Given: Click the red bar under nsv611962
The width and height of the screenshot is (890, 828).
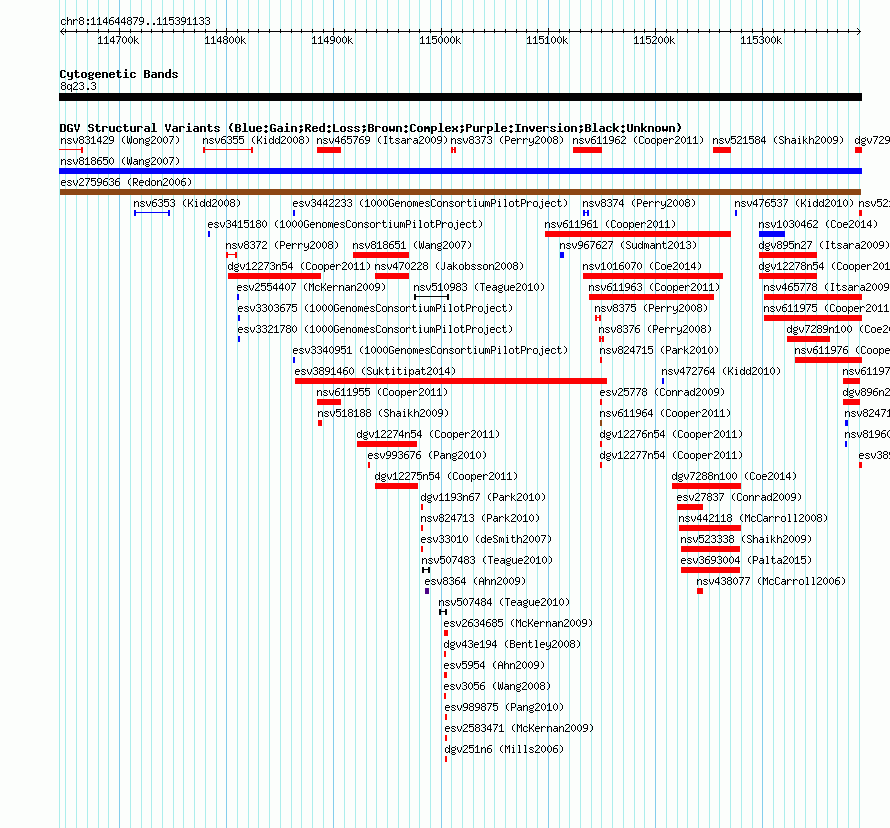Looking at the screenshot, I should [x=587, y=150].
